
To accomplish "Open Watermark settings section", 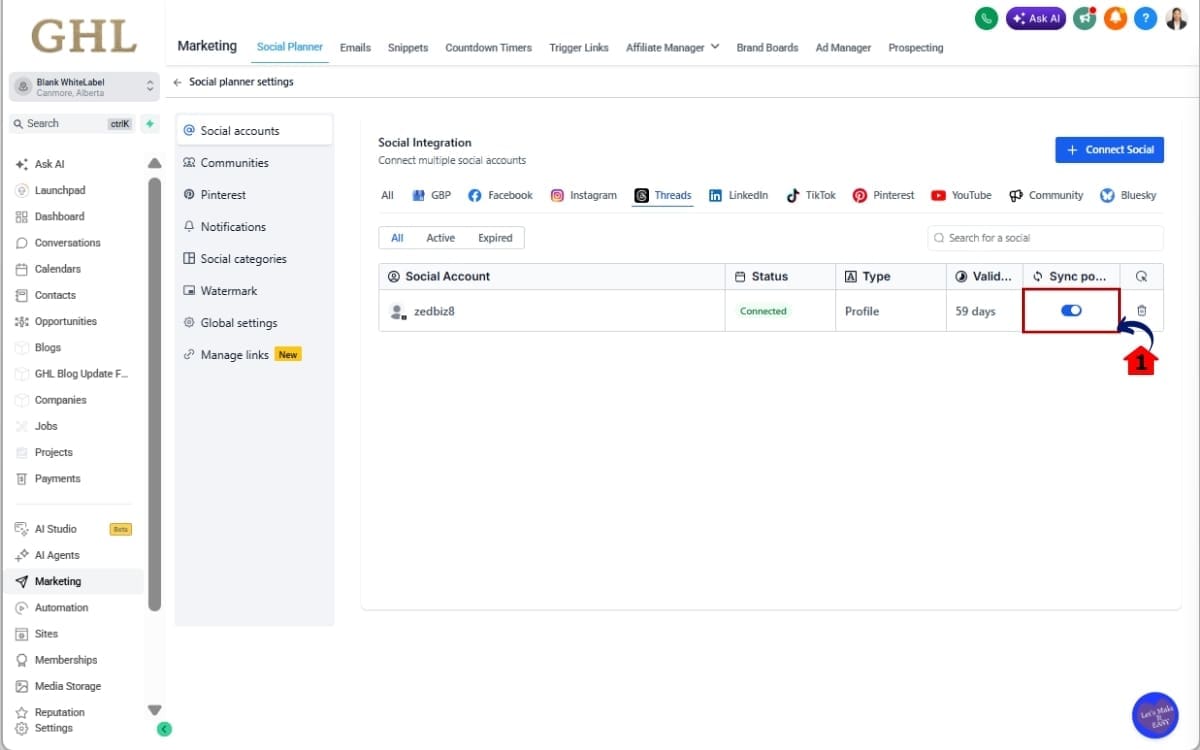I will tap(254, 291).
